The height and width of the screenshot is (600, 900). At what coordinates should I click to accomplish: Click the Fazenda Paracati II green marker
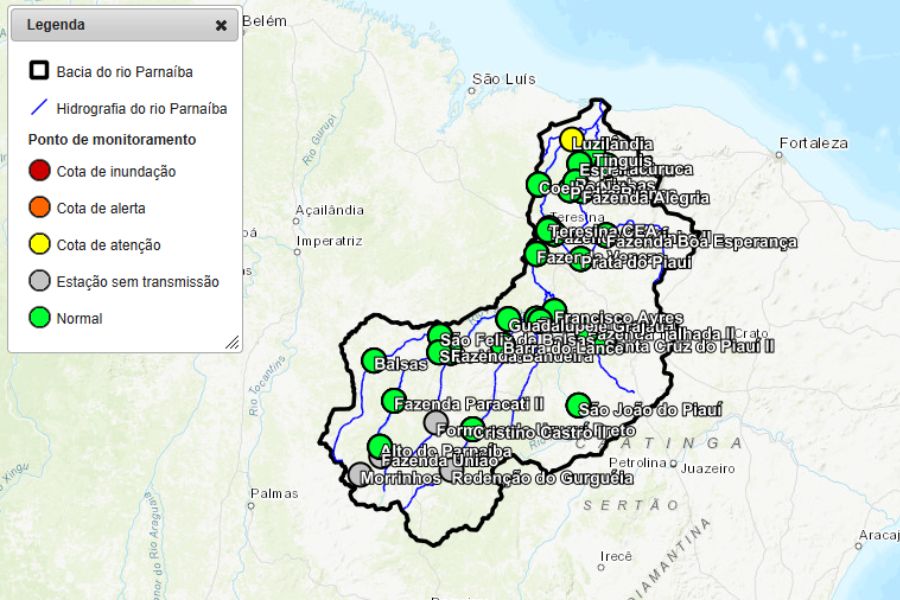(x=393, y=401)
